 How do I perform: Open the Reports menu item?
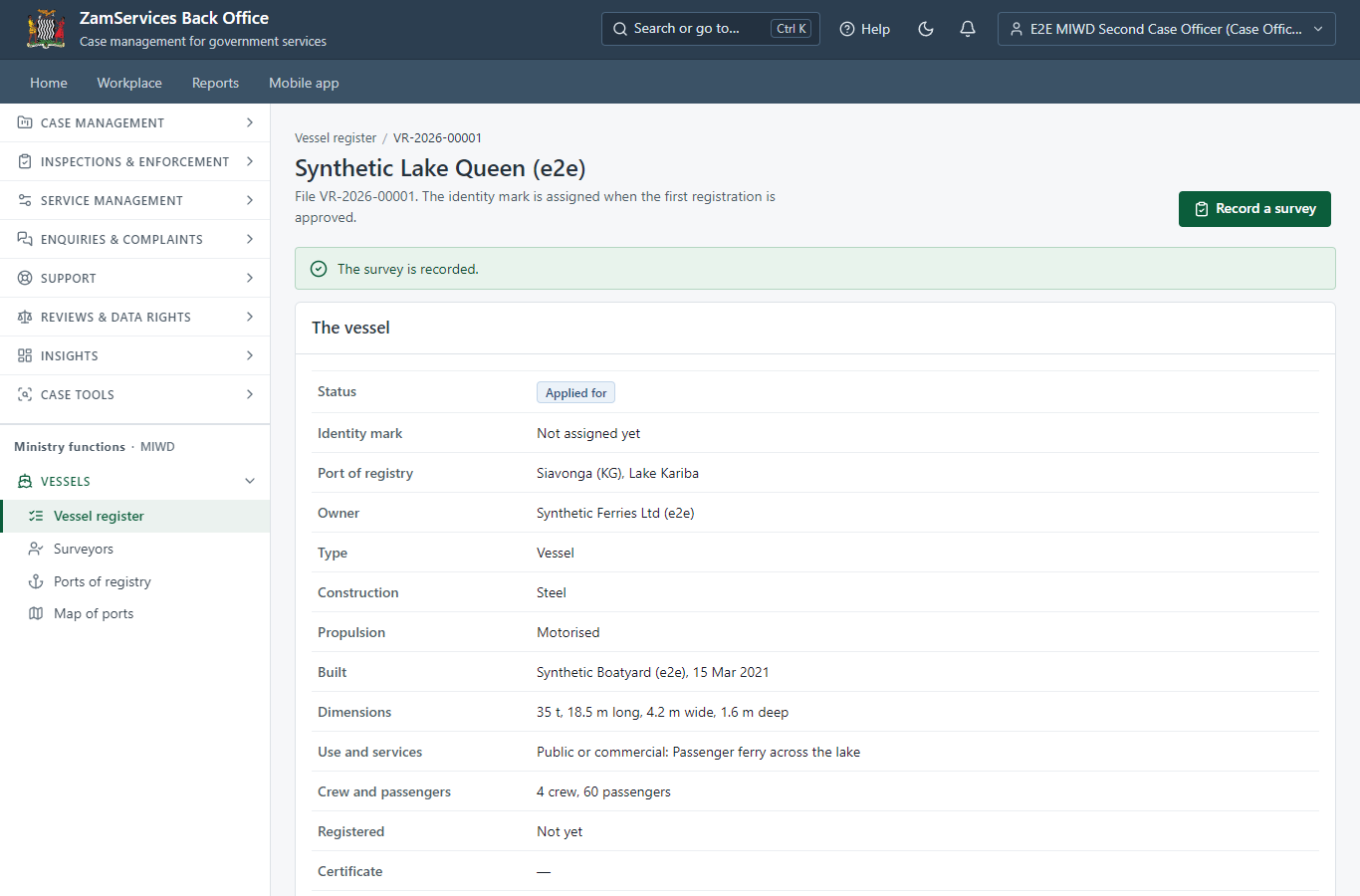[x=215, y=83]
